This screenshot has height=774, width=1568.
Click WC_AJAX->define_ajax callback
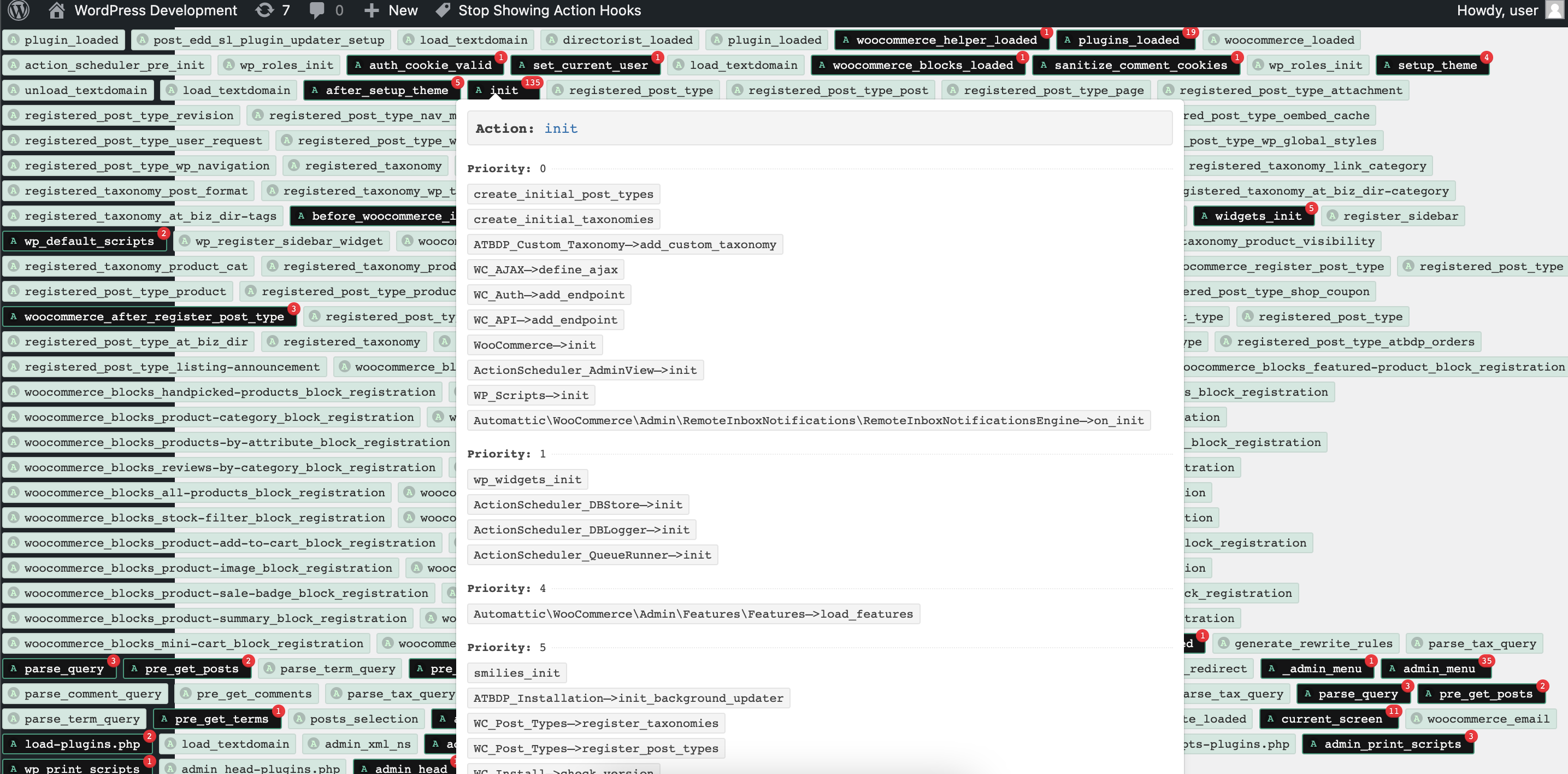545,269
